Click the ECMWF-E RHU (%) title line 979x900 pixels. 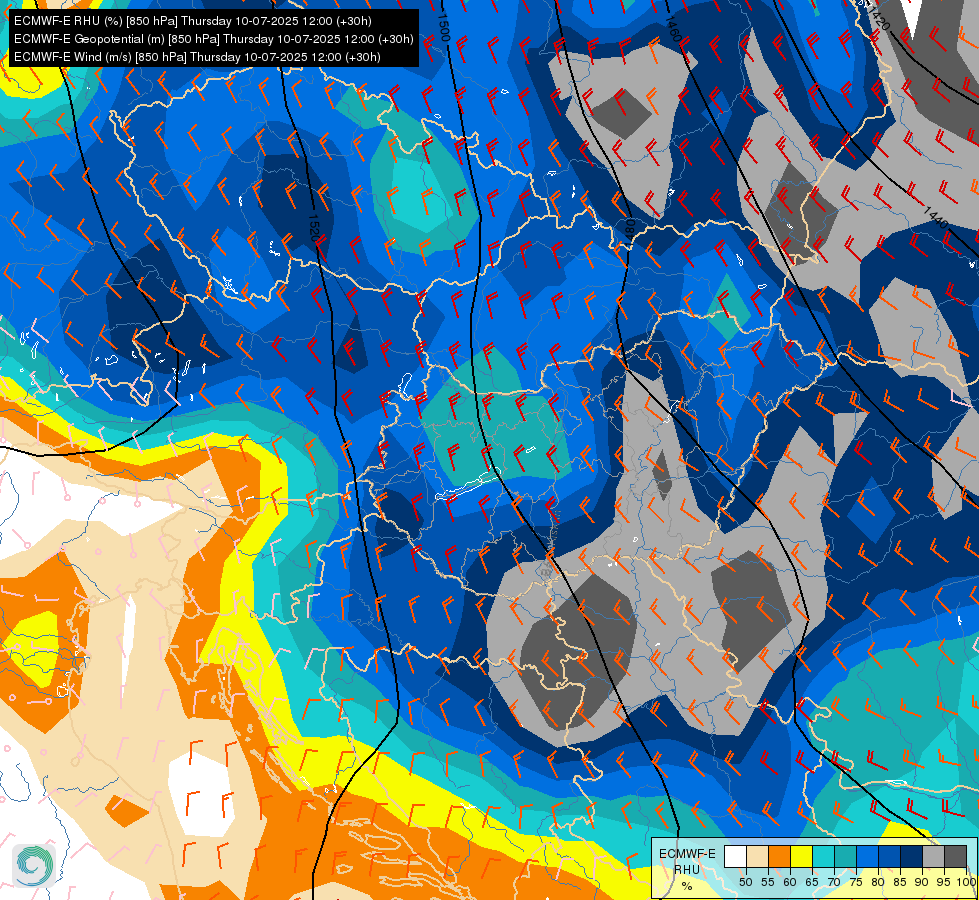click(193, 21)
